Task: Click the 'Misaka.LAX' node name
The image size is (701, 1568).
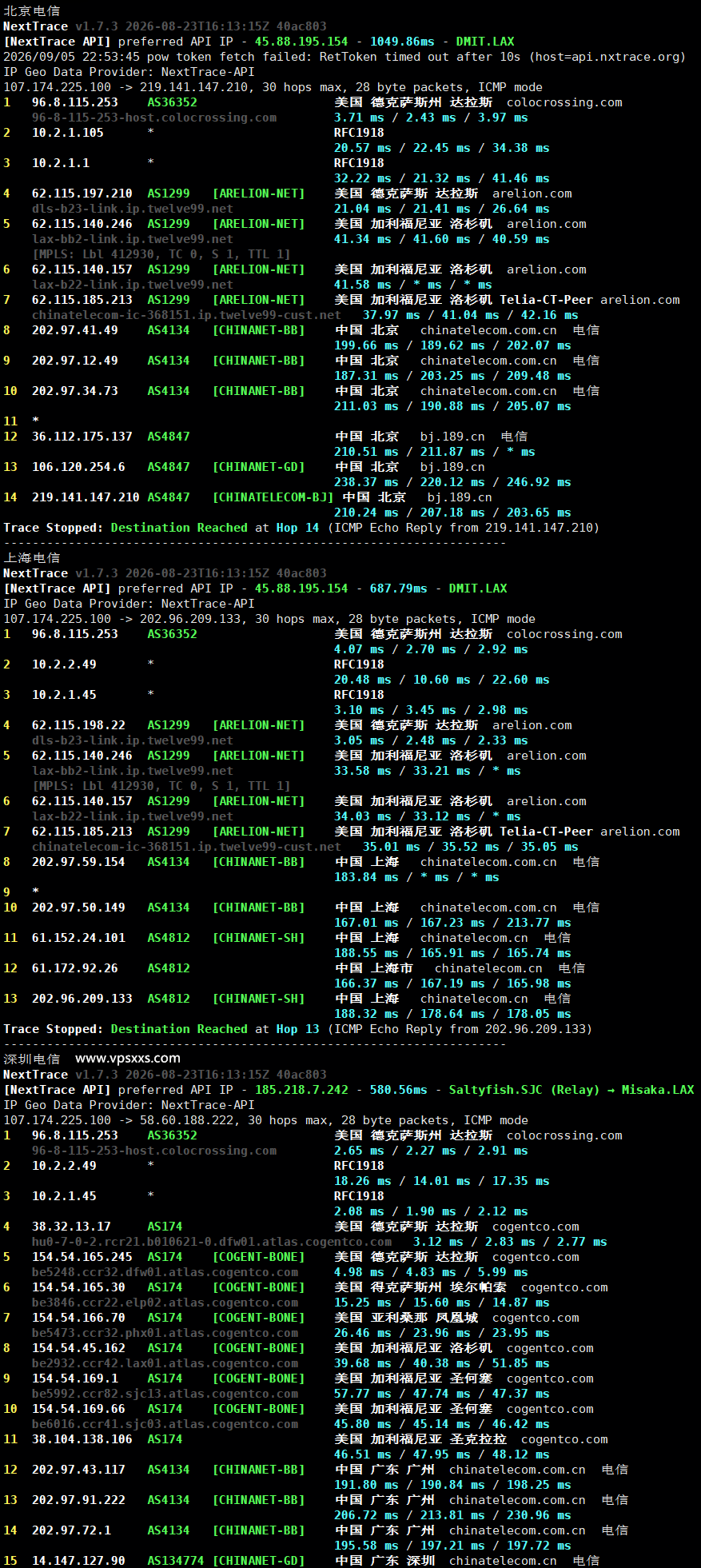Action: [658, 1090]
